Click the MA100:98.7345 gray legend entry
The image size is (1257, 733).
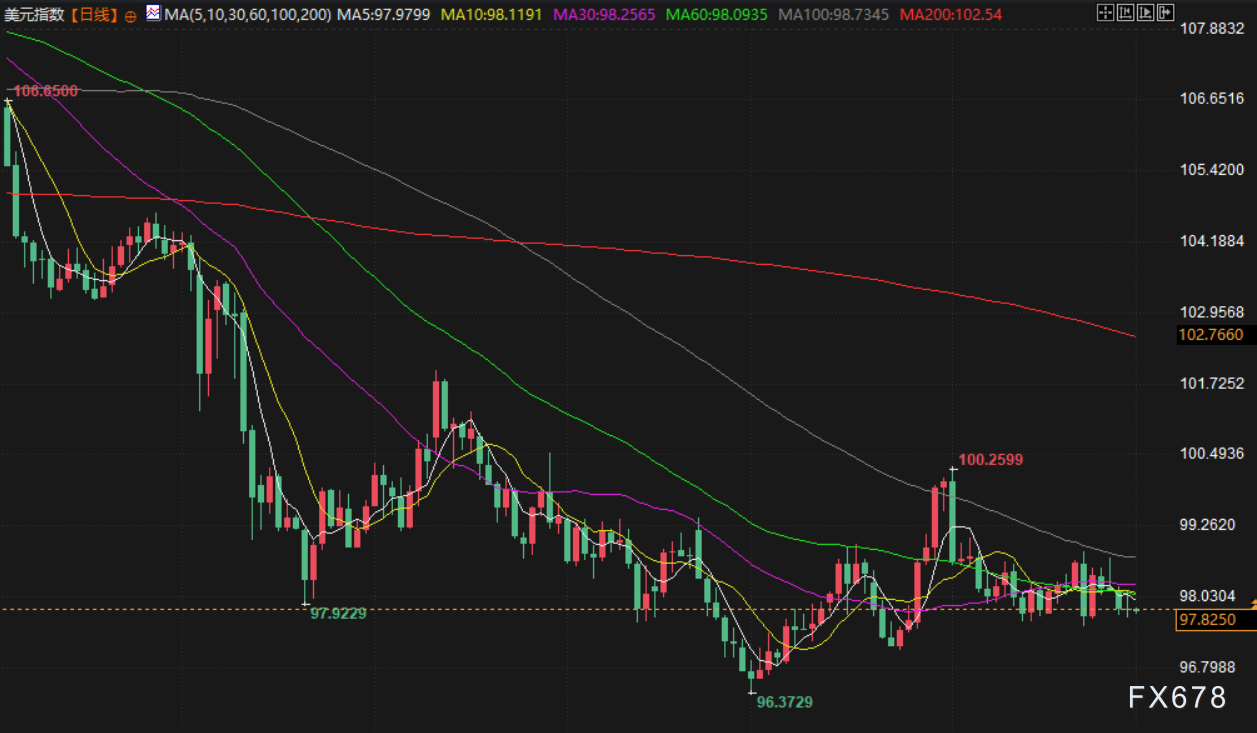(834, 15)
